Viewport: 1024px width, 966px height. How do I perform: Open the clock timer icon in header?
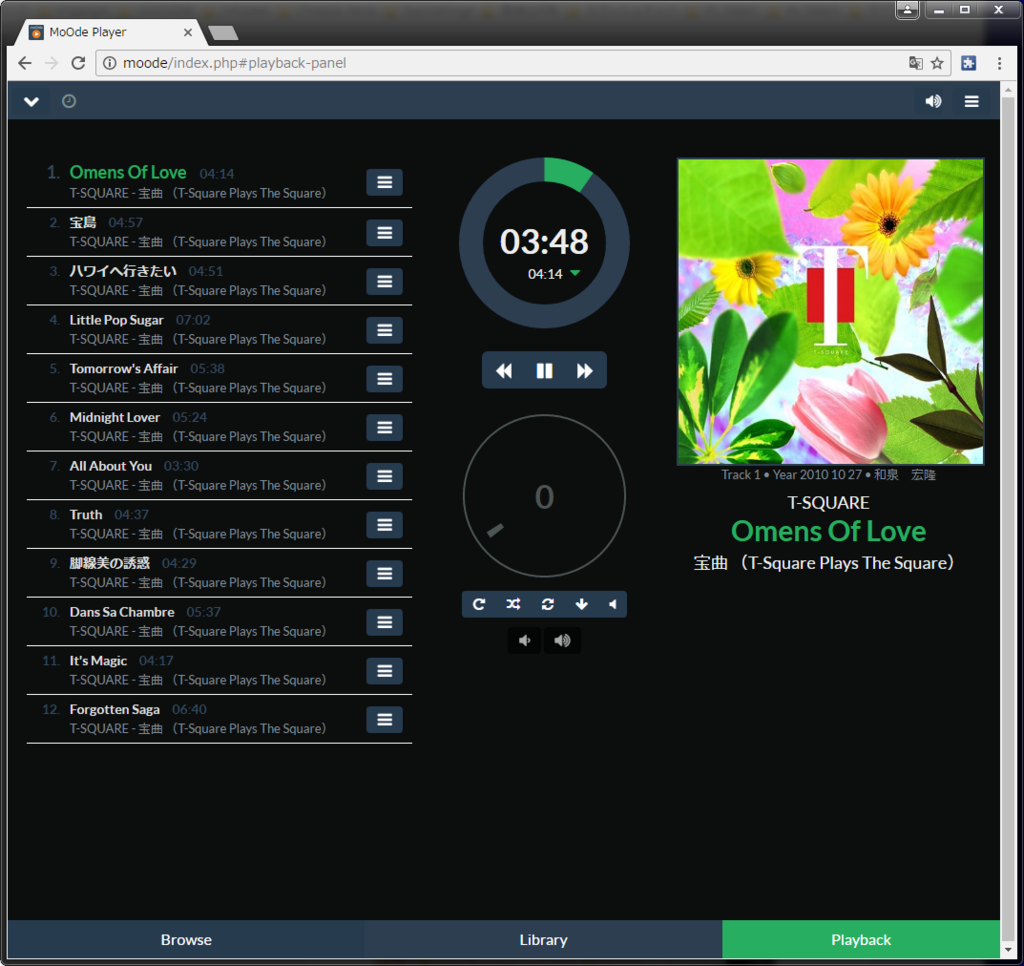(x=69, y=101)
